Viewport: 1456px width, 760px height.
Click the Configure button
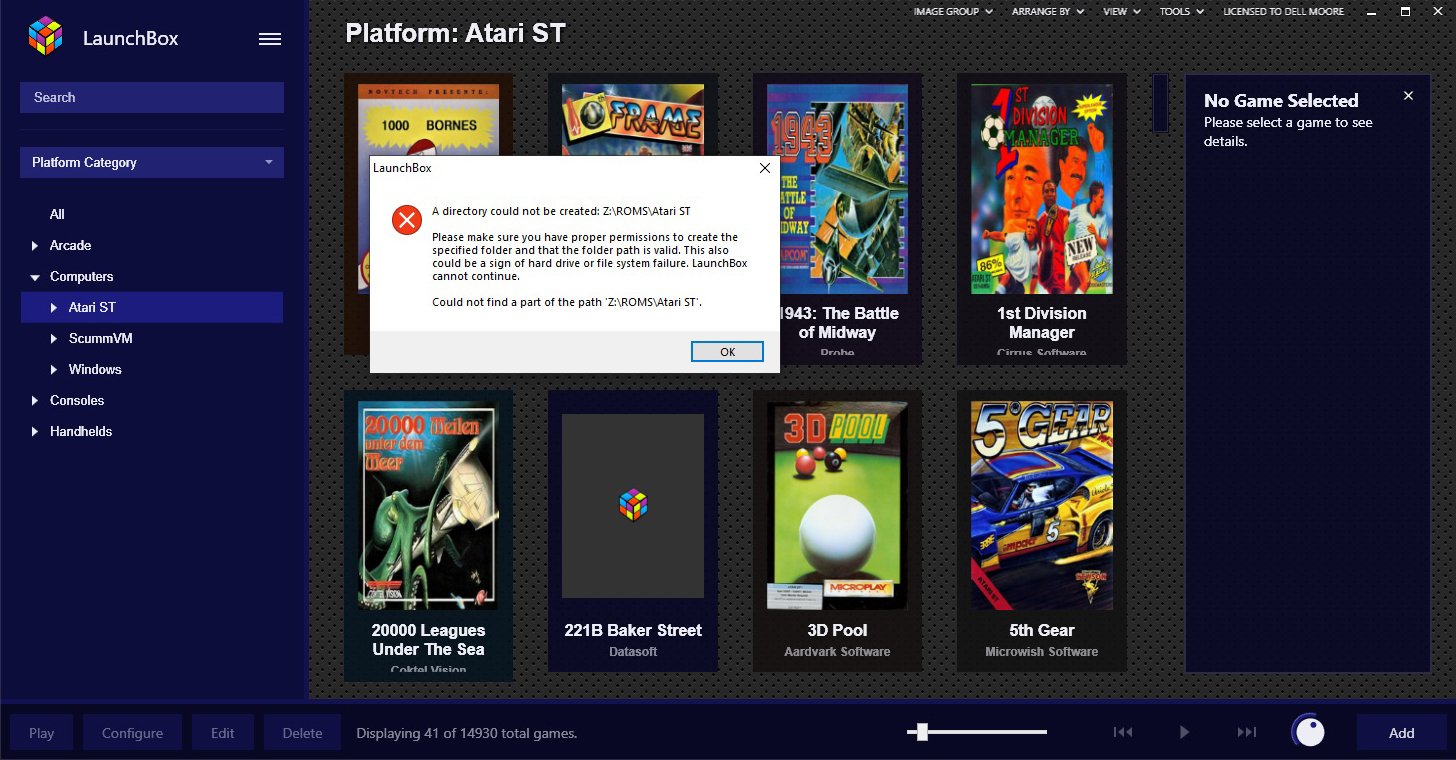point(132,733)
